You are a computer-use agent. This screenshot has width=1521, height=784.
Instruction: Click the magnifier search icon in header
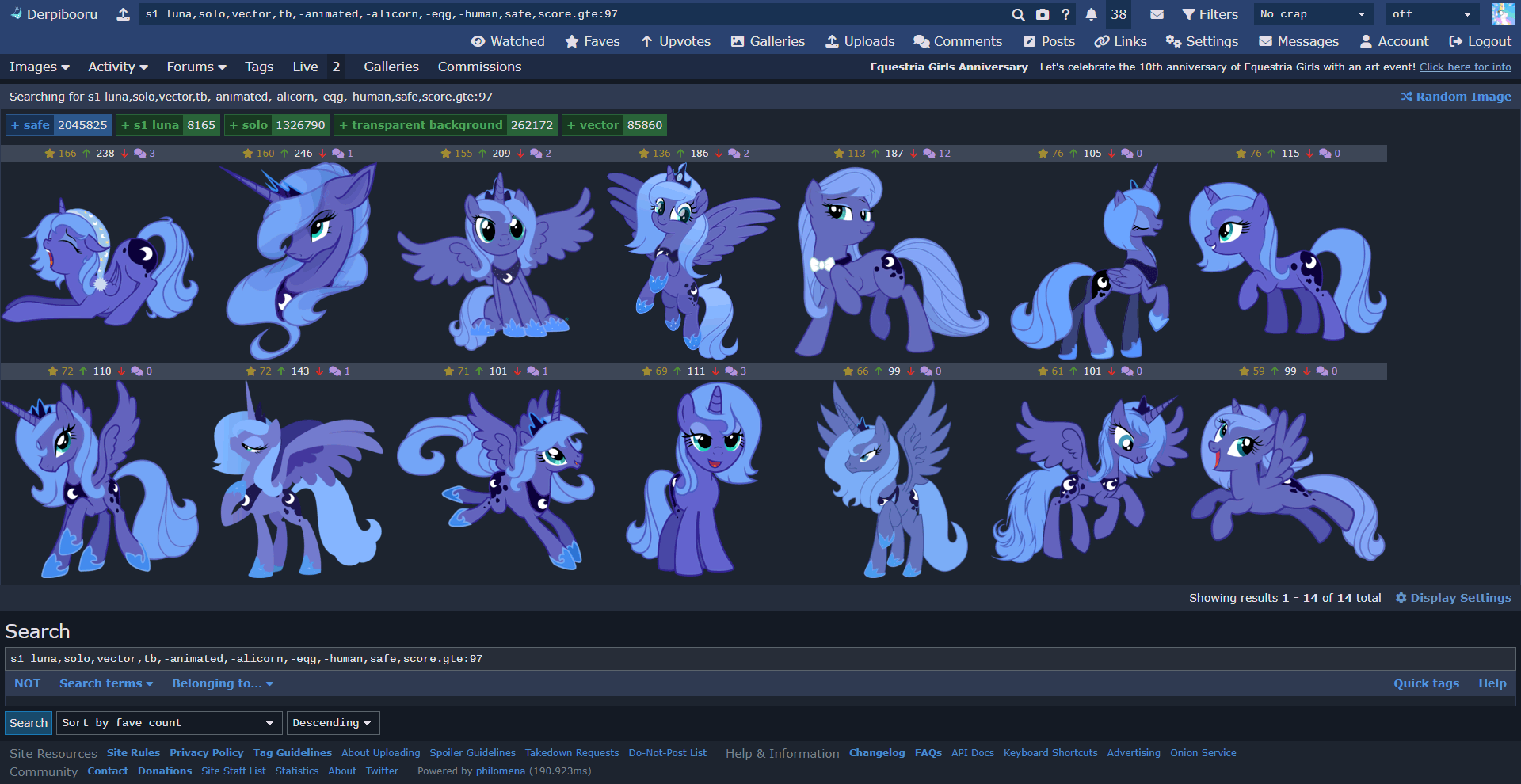click(x=1018, y=14)
